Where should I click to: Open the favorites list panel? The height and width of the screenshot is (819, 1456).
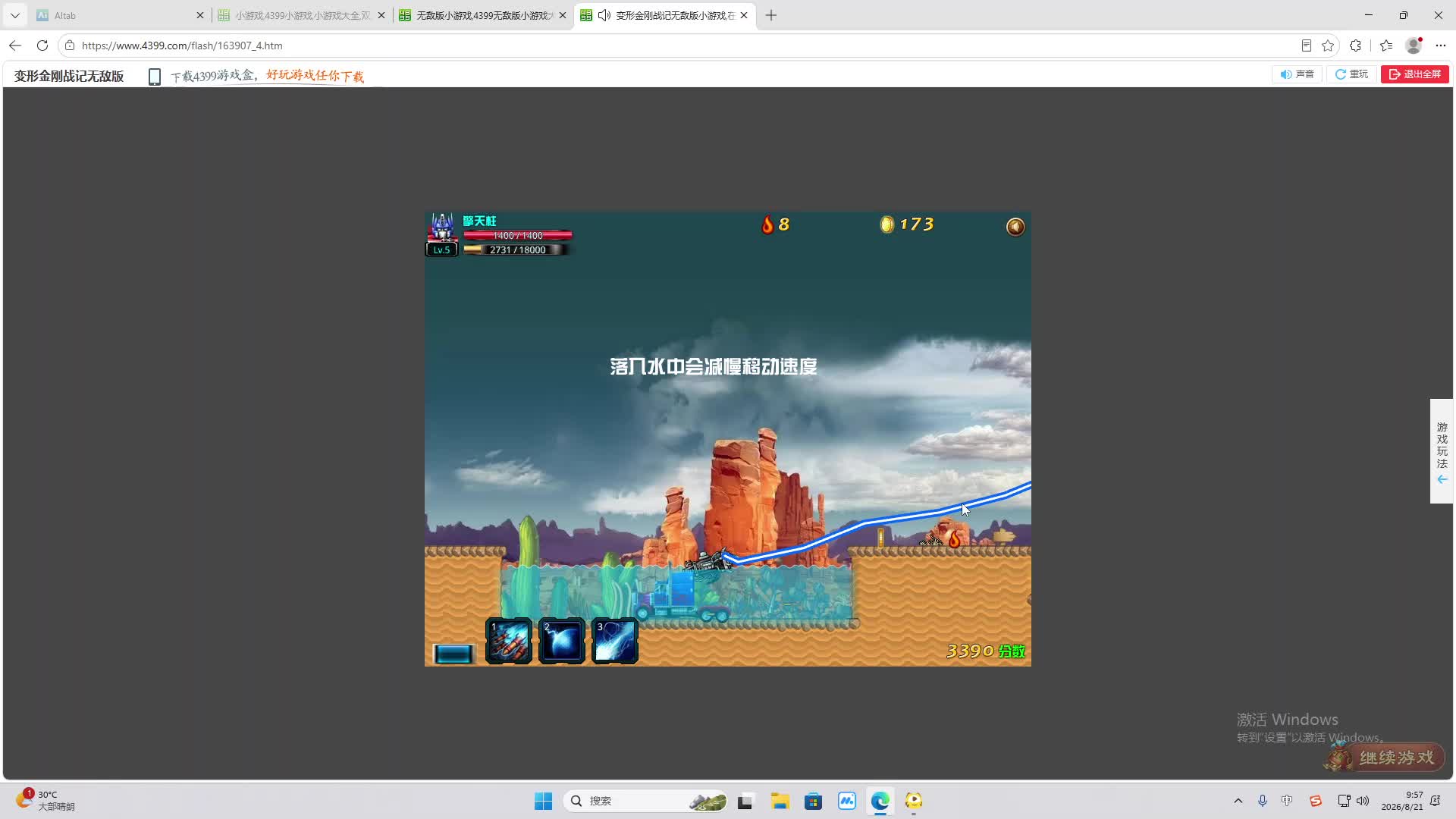[x=1386, y=45]
